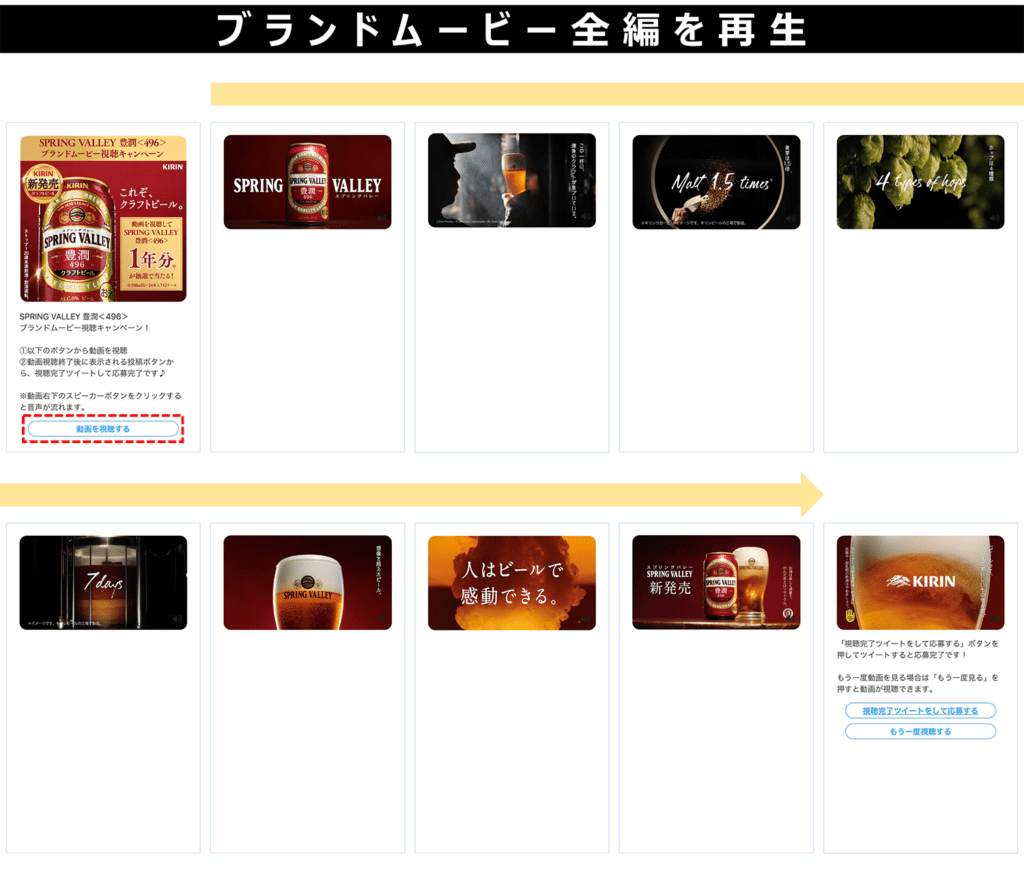Open the campaign banner image with 1年分
This screenshot has height=877, width=1024.
coord(103,218)
